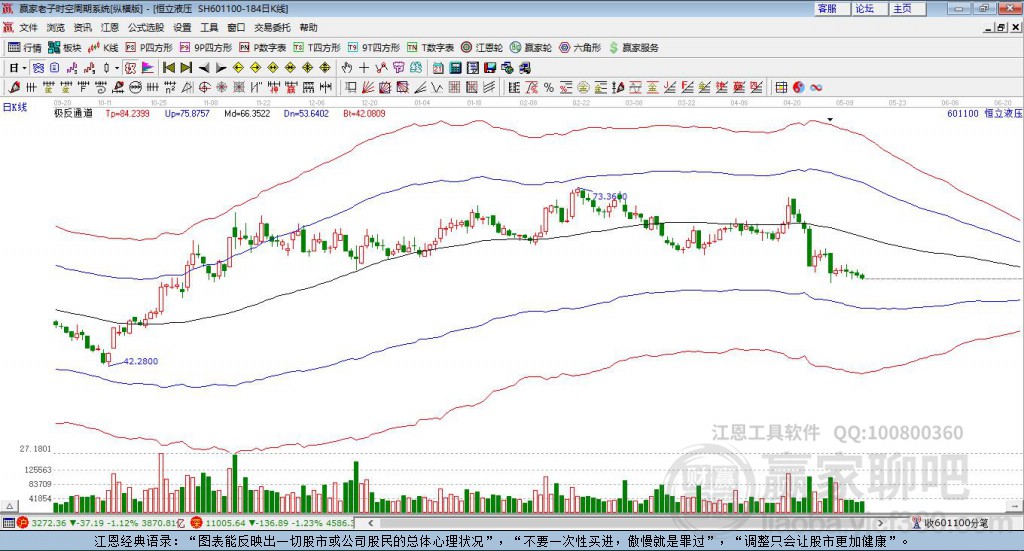Open the 六角形 hexagon tool
The image size is (1024, 551).
coord(580,48)
